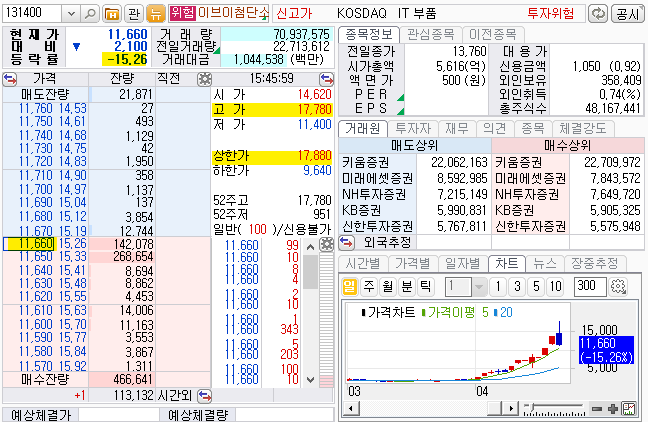648x422 pixels.
Task: Click the swap arrows icon beside 가격 header
Action: (10, 79)
